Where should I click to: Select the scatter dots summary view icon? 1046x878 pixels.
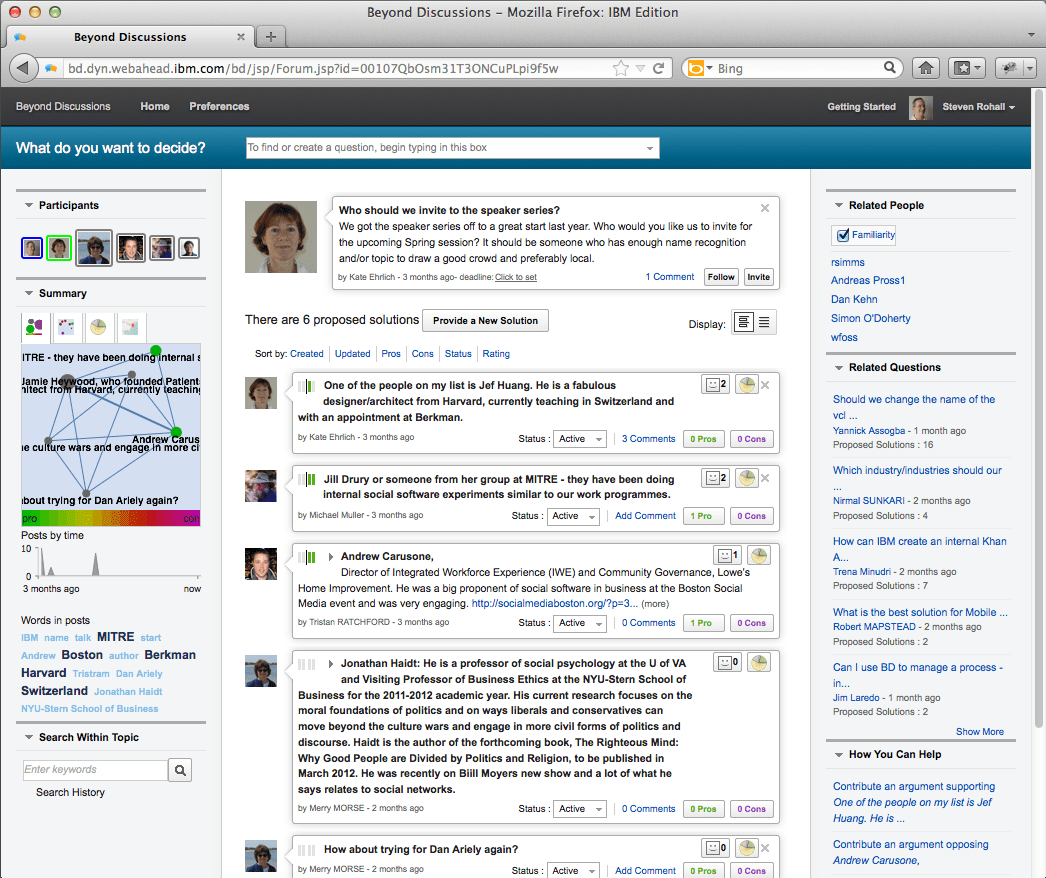(66, 327)
